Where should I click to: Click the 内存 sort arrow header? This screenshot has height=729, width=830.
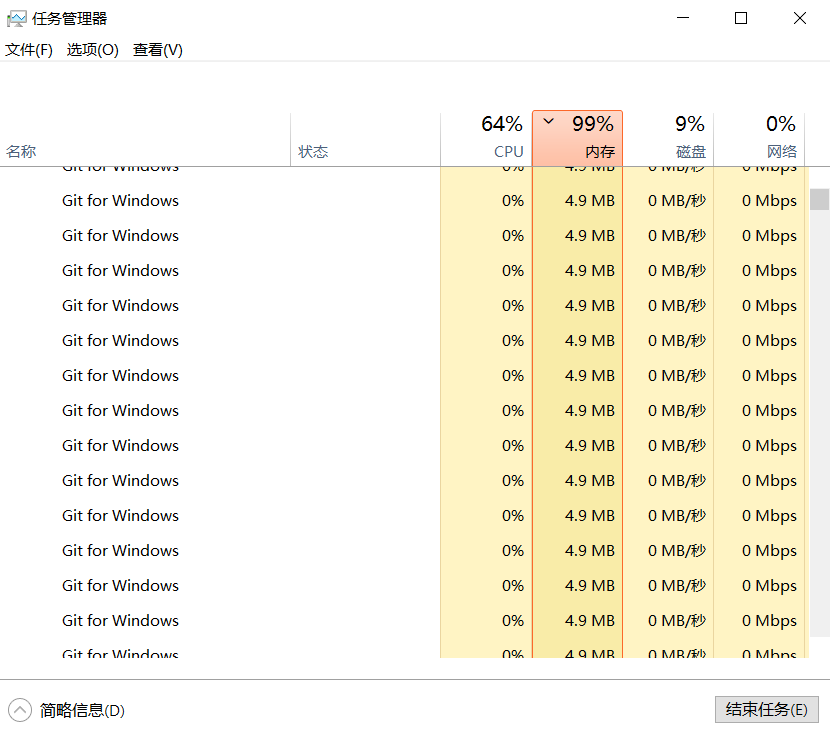point(578,139)
